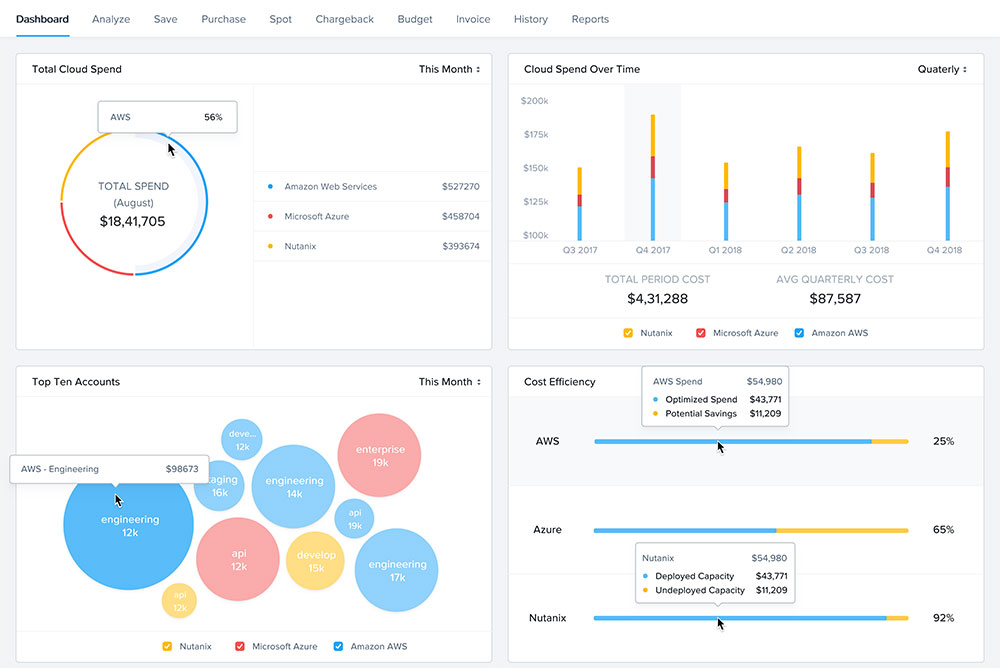Click the red enterprise 19k bubble
The height and width of the screenshot is (668, 1000).
click(379, 456)
